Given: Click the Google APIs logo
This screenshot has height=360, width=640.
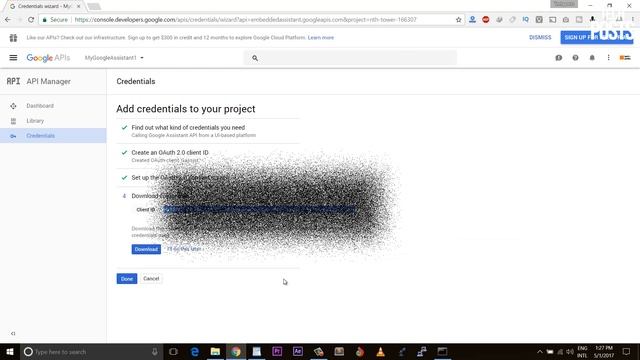Looking at the screenshot, I should 48,58.
